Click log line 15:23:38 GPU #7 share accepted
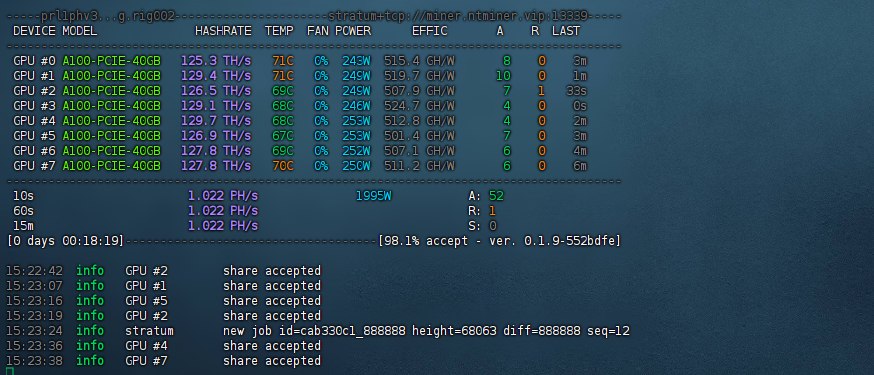 point(163,362)
